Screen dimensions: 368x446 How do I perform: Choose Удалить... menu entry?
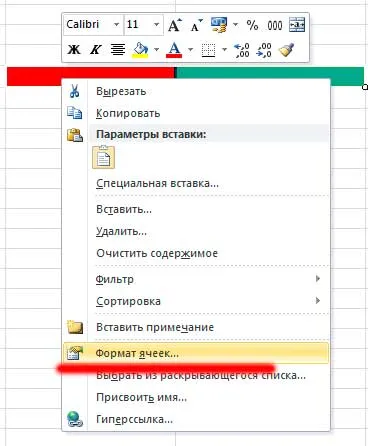196,231
